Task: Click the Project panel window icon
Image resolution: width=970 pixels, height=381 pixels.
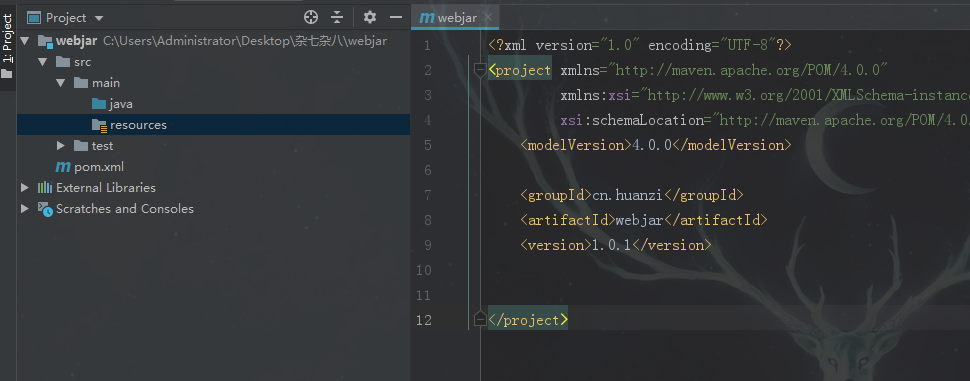Action: tap(34, 17)
